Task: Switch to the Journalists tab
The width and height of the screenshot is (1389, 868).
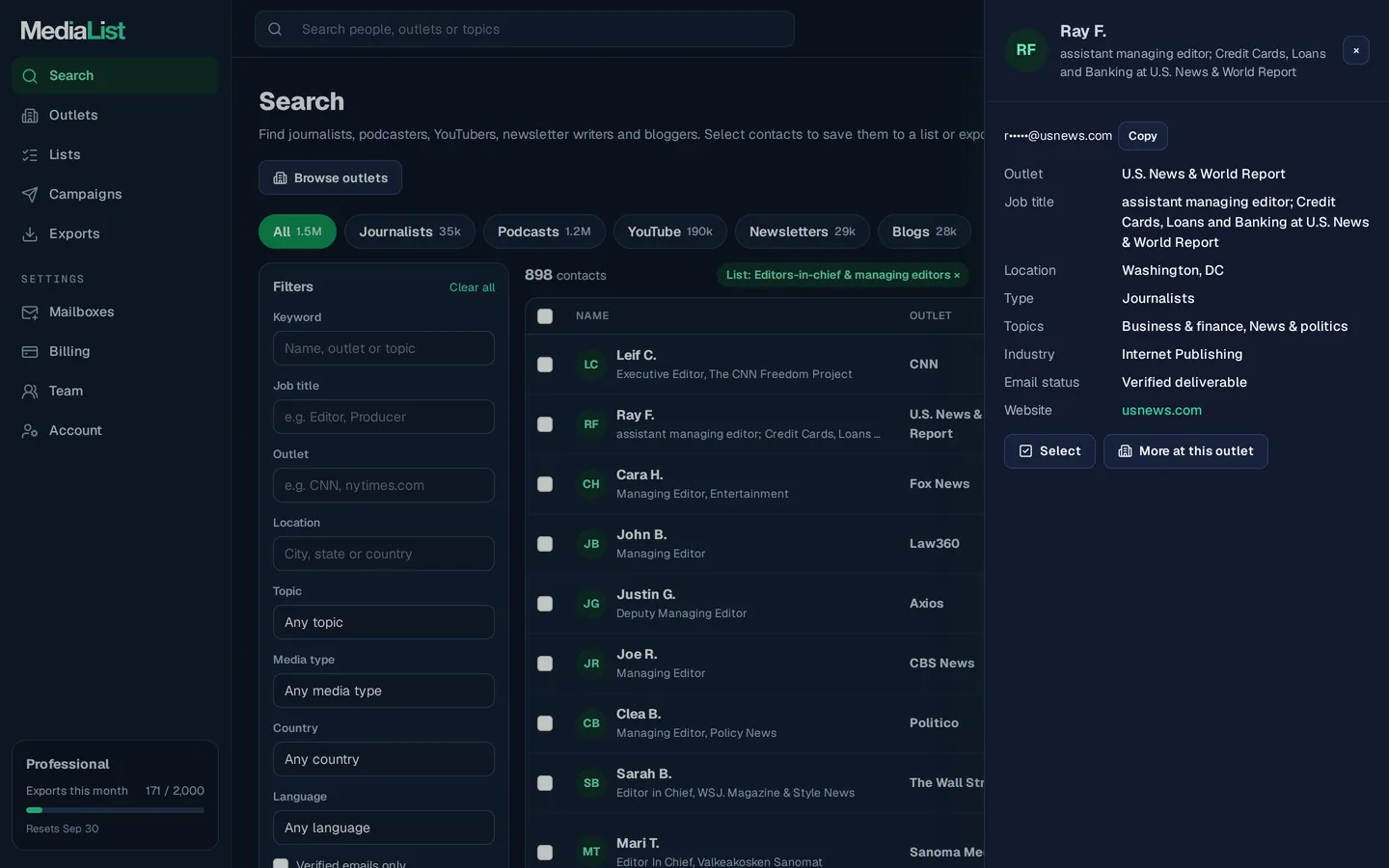Action: (410, 231)
